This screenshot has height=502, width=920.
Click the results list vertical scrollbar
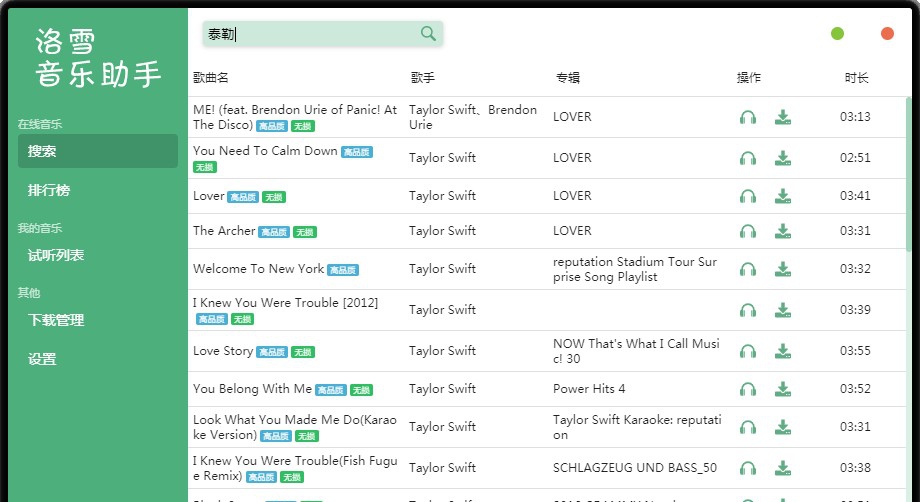pyautogui.click(x=909, y=175)
